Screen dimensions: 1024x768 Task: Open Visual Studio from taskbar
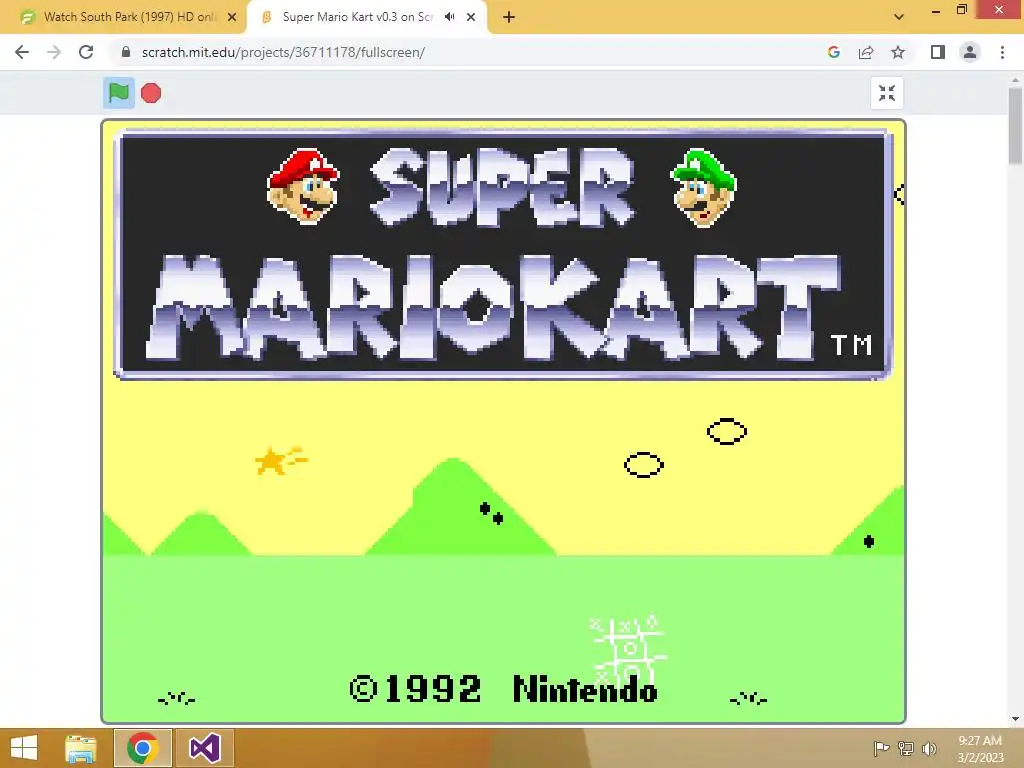[x=204, y=748]
